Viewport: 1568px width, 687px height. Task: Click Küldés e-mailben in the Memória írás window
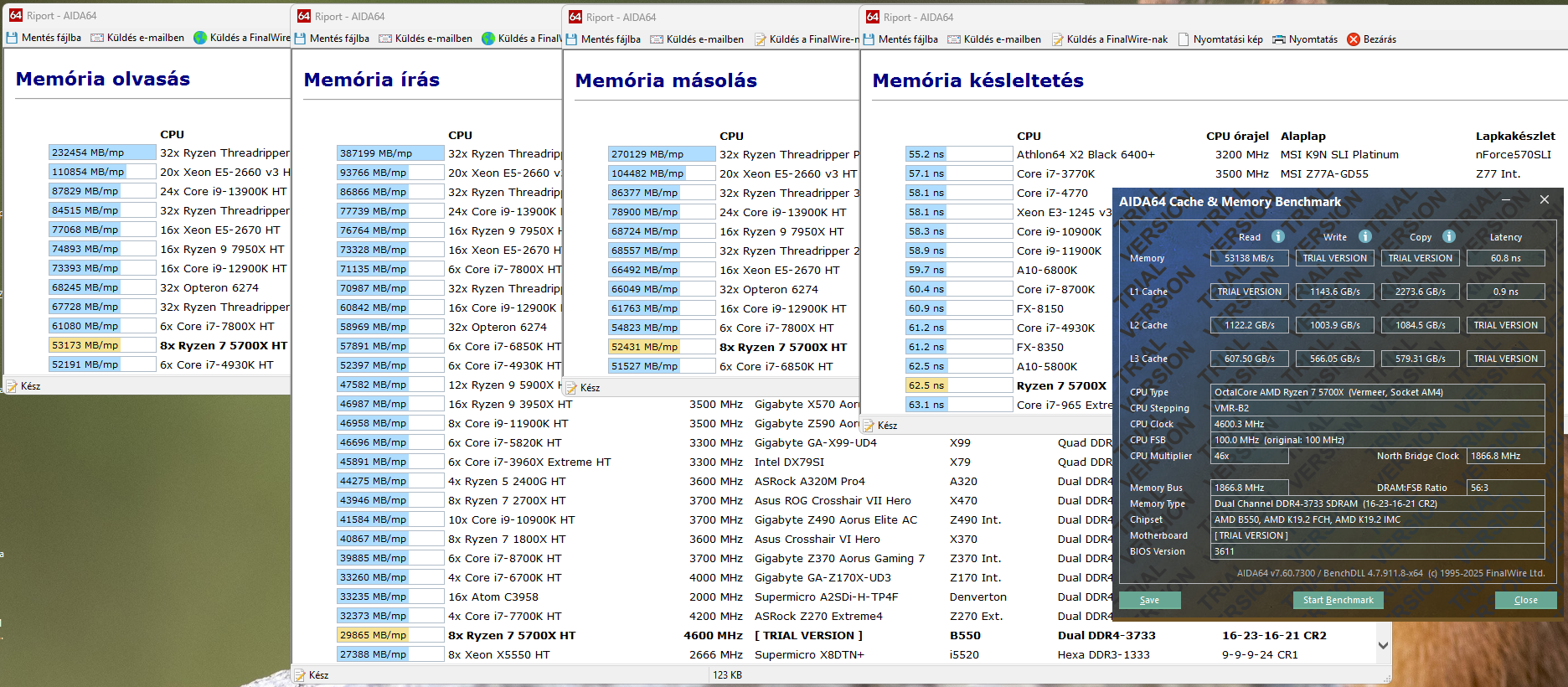click(426, 39)
